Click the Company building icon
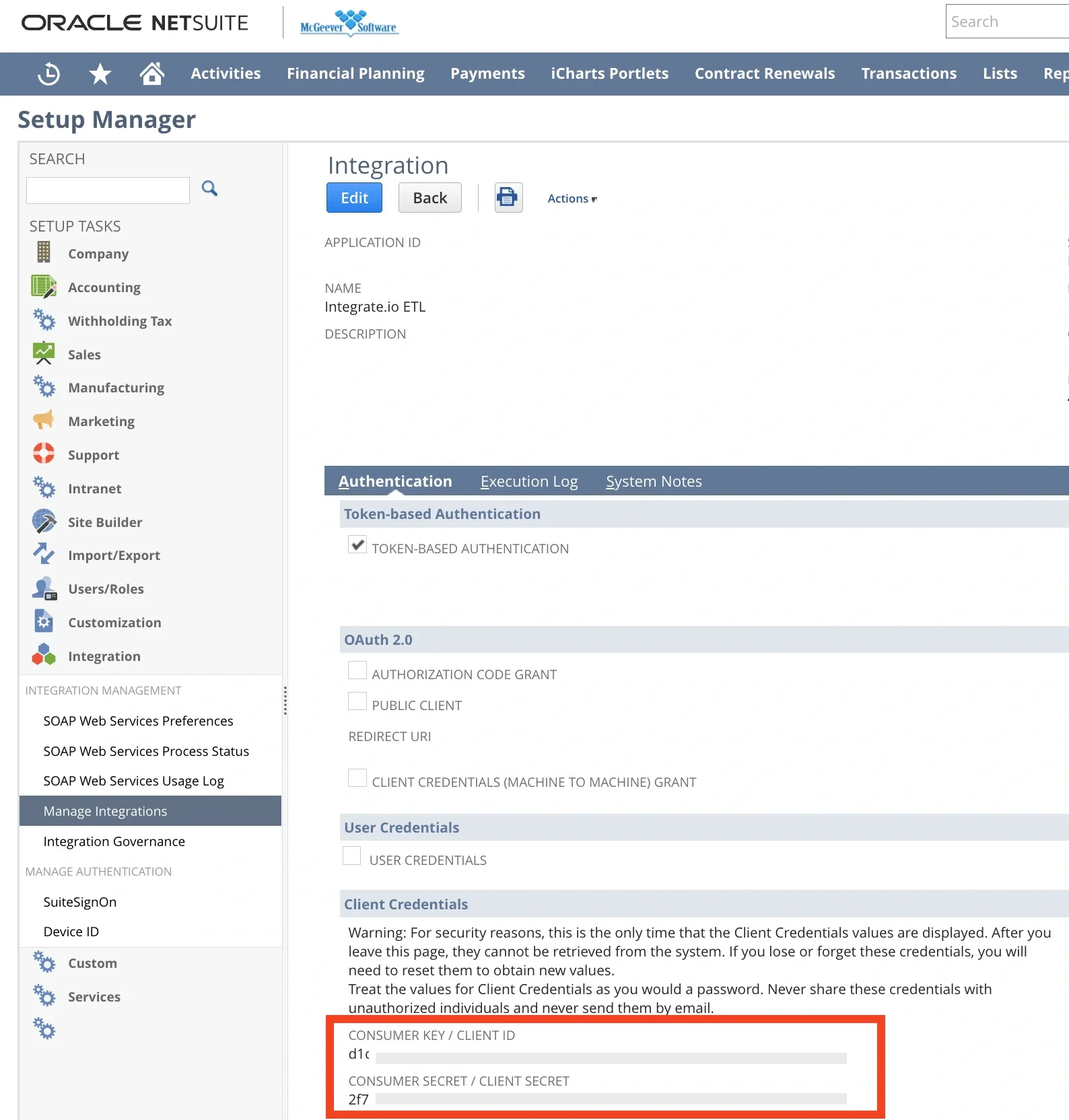This screenshot has height=1120, width=1069. 44,252
